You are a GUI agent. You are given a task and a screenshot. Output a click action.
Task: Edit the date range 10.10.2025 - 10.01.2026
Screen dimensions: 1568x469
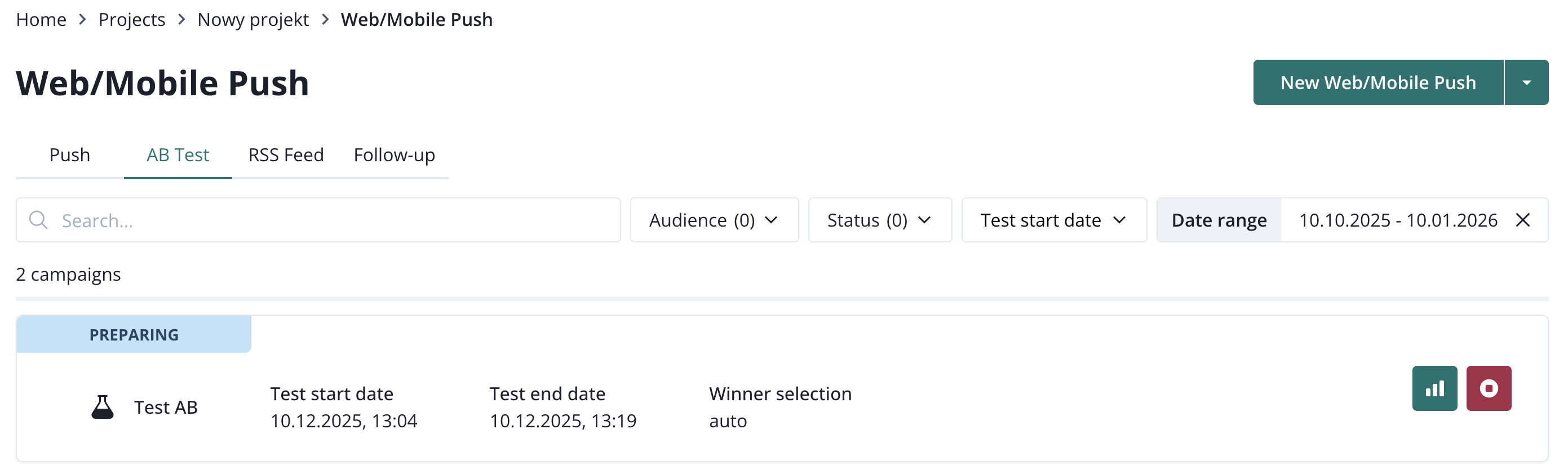[x=1398, y=220]
